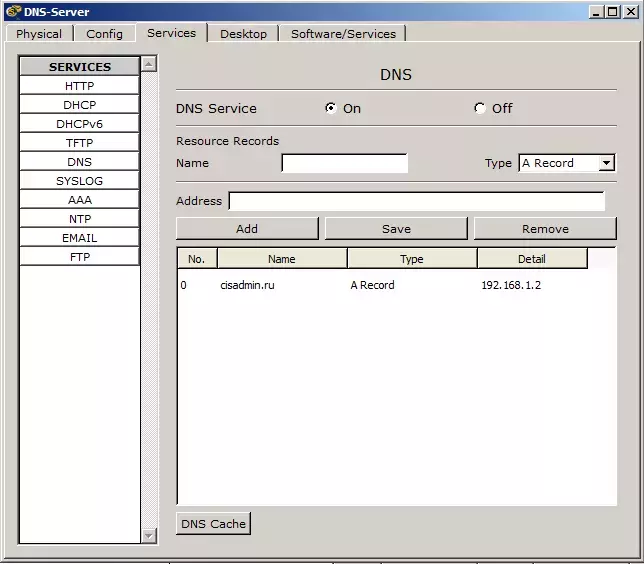The height and width of the screenshot is (564, 644).
Task: Select TFTP service
Action: click(x=80, y=143)
